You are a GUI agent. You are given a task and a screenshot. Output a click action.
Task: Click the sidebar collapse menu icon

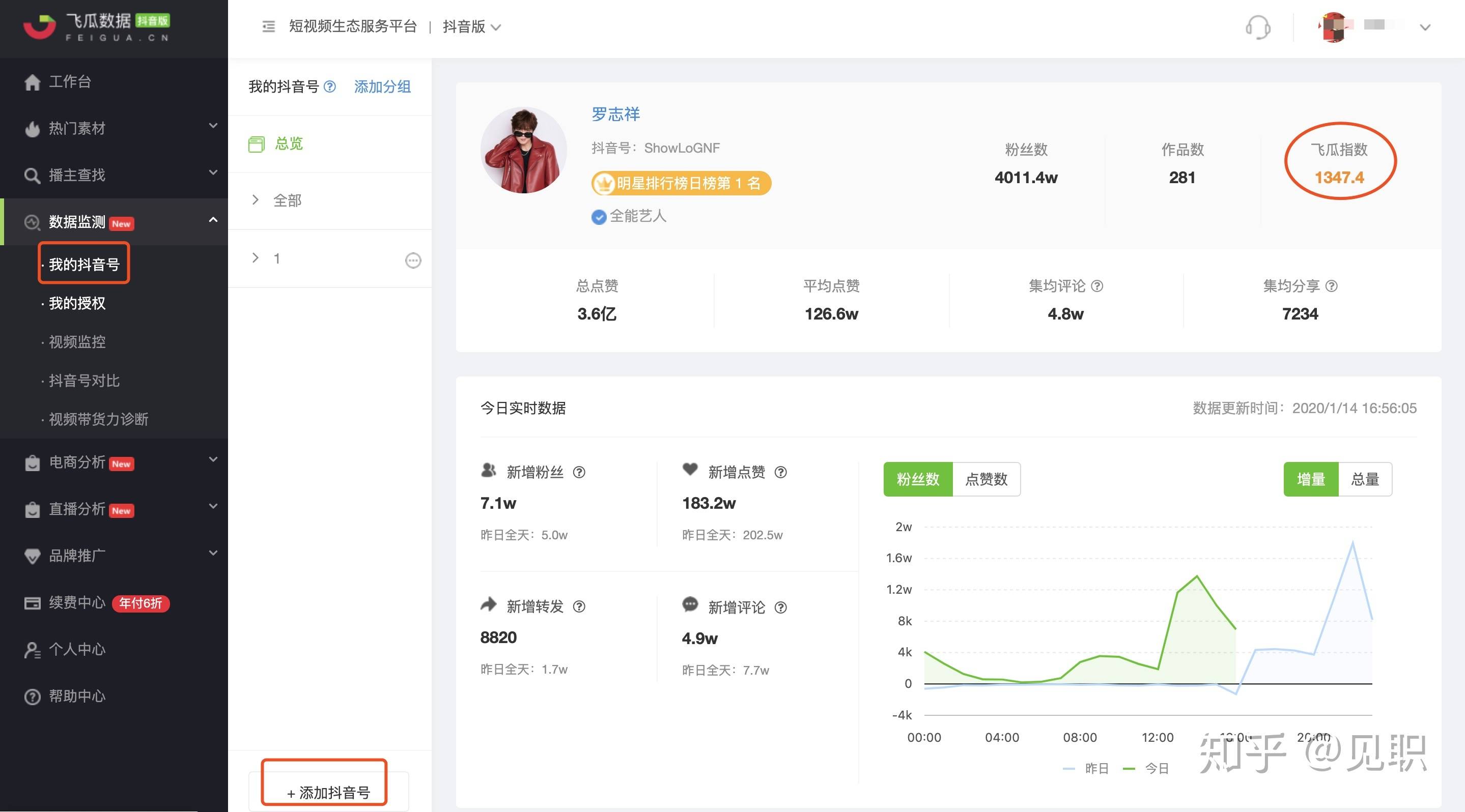click(x=268, y=26)
